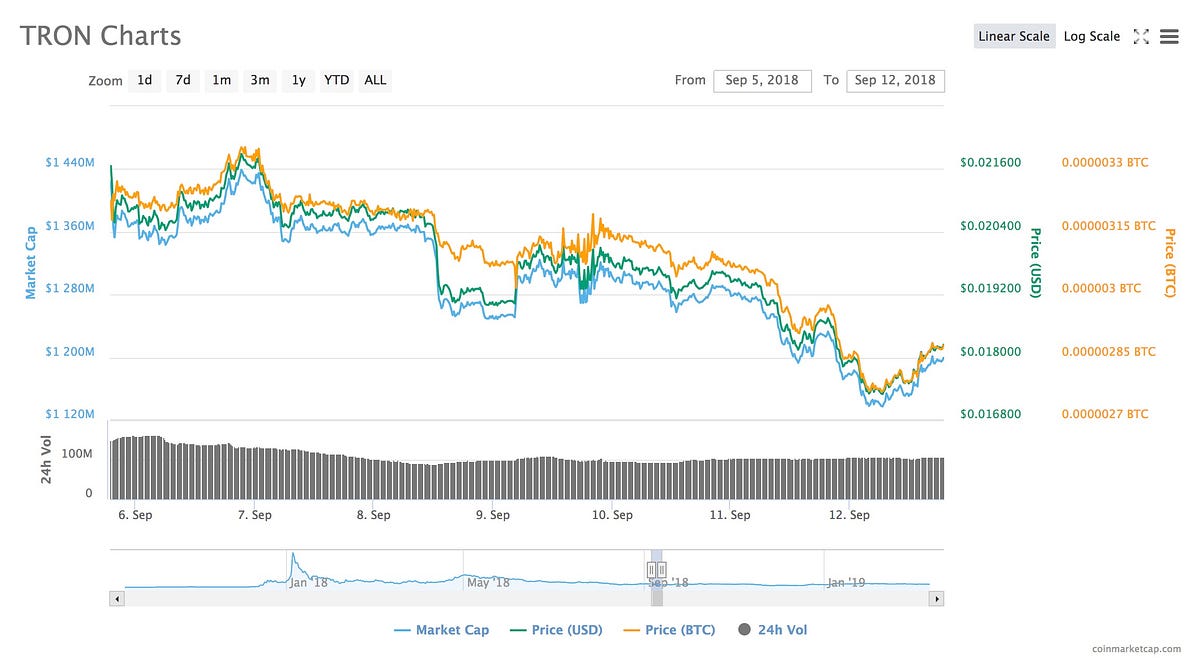Screen dimensions: 1200x671
Task: Click the Market Cap axis title
Action: (31, 261)
